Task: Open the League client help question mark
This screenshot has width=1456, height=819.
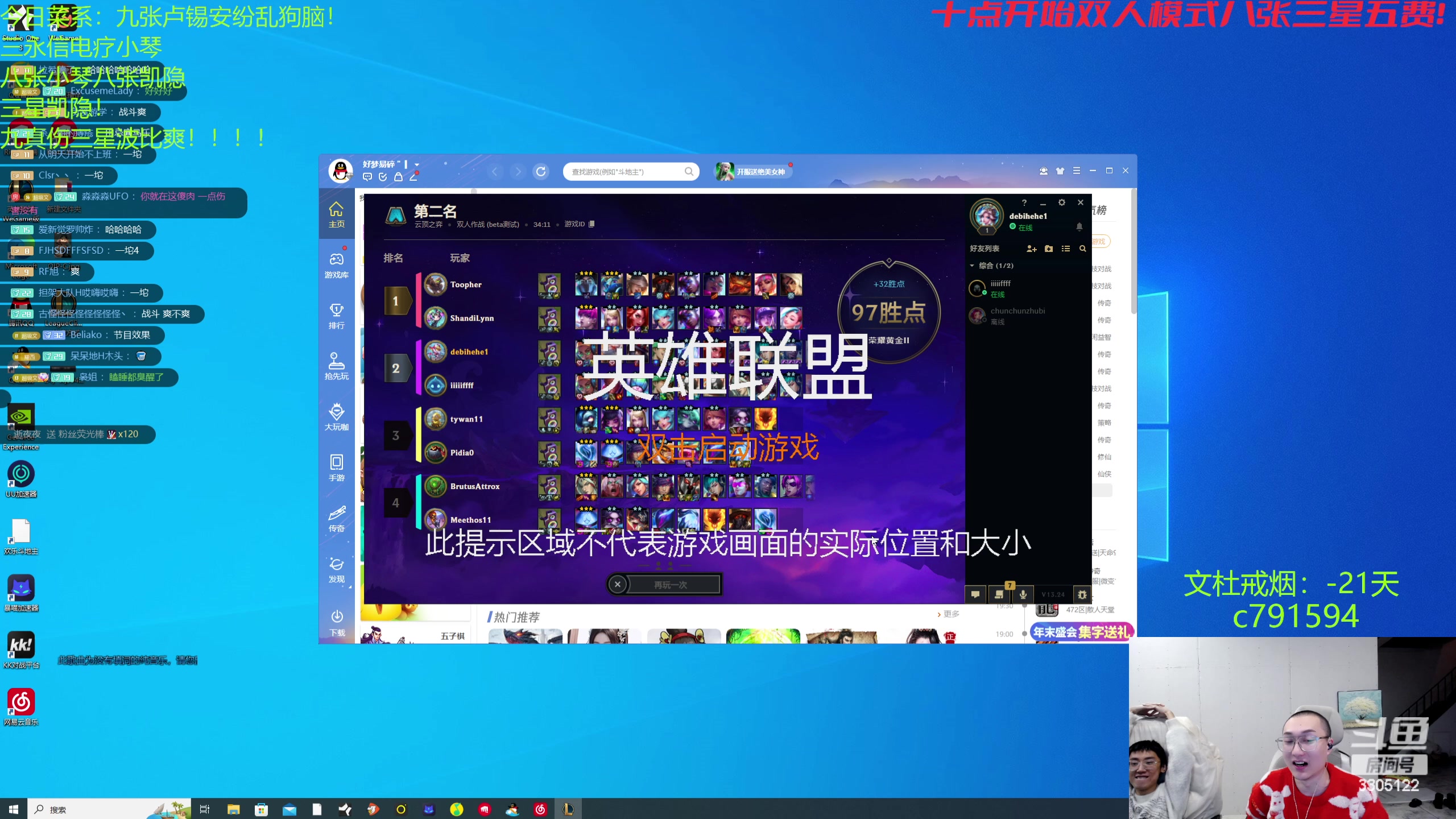Action: coord(1024,202)
